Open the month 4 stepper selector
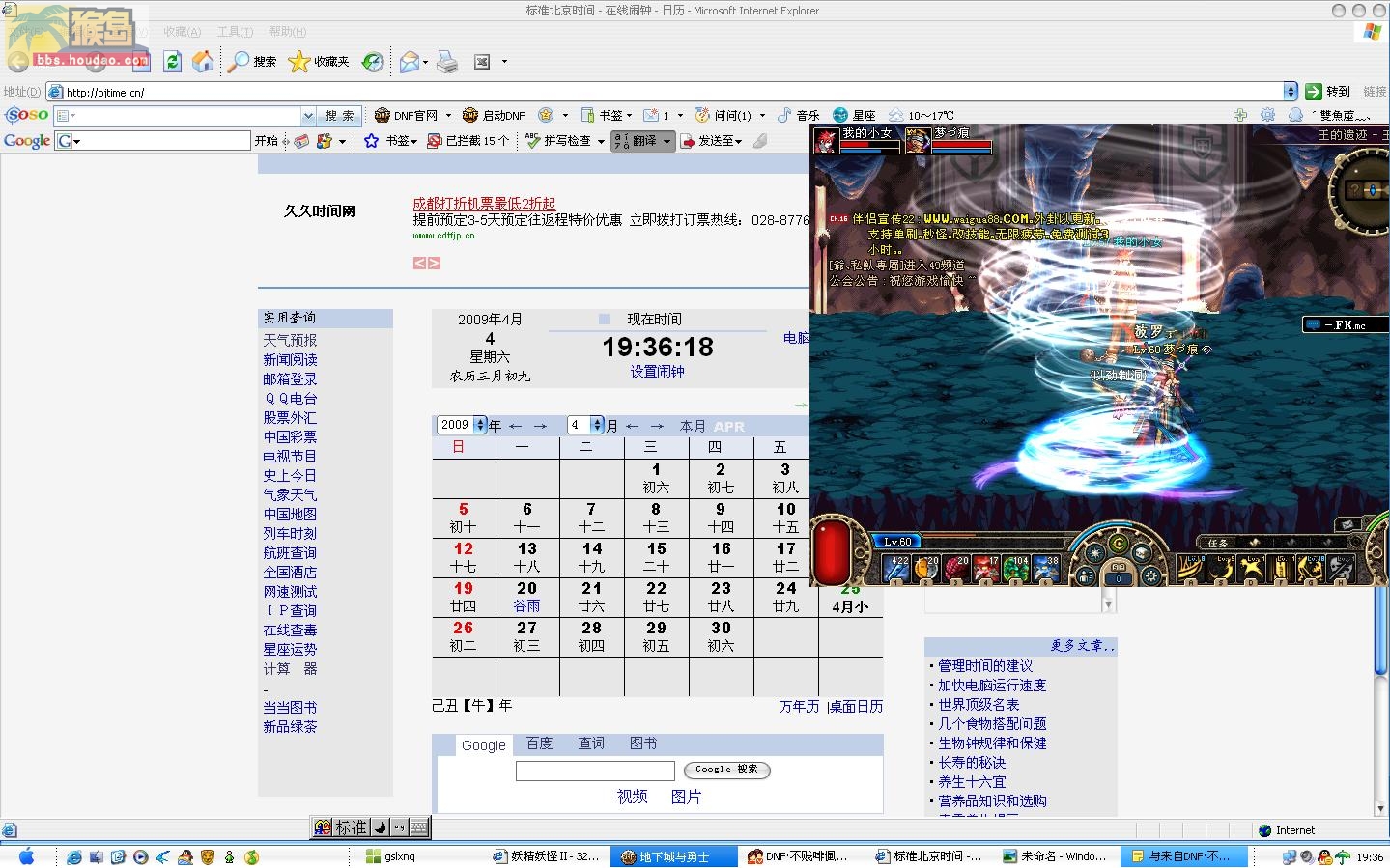This screenshot has height=868, width=1390. pyautogui.click(x=597, y=425)
